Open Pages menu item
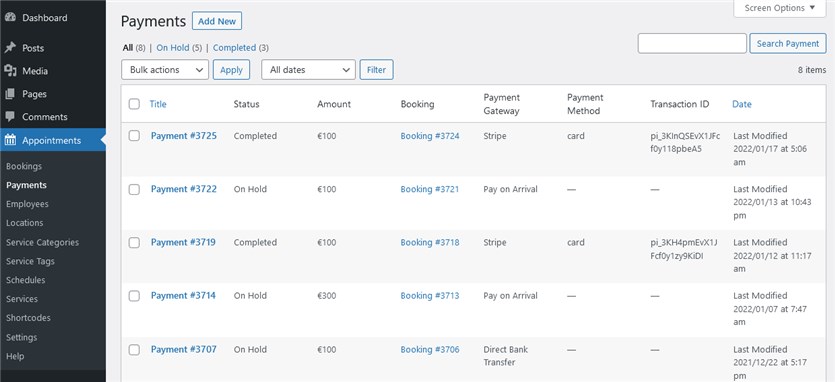835x382 pixels. [34, 94]
